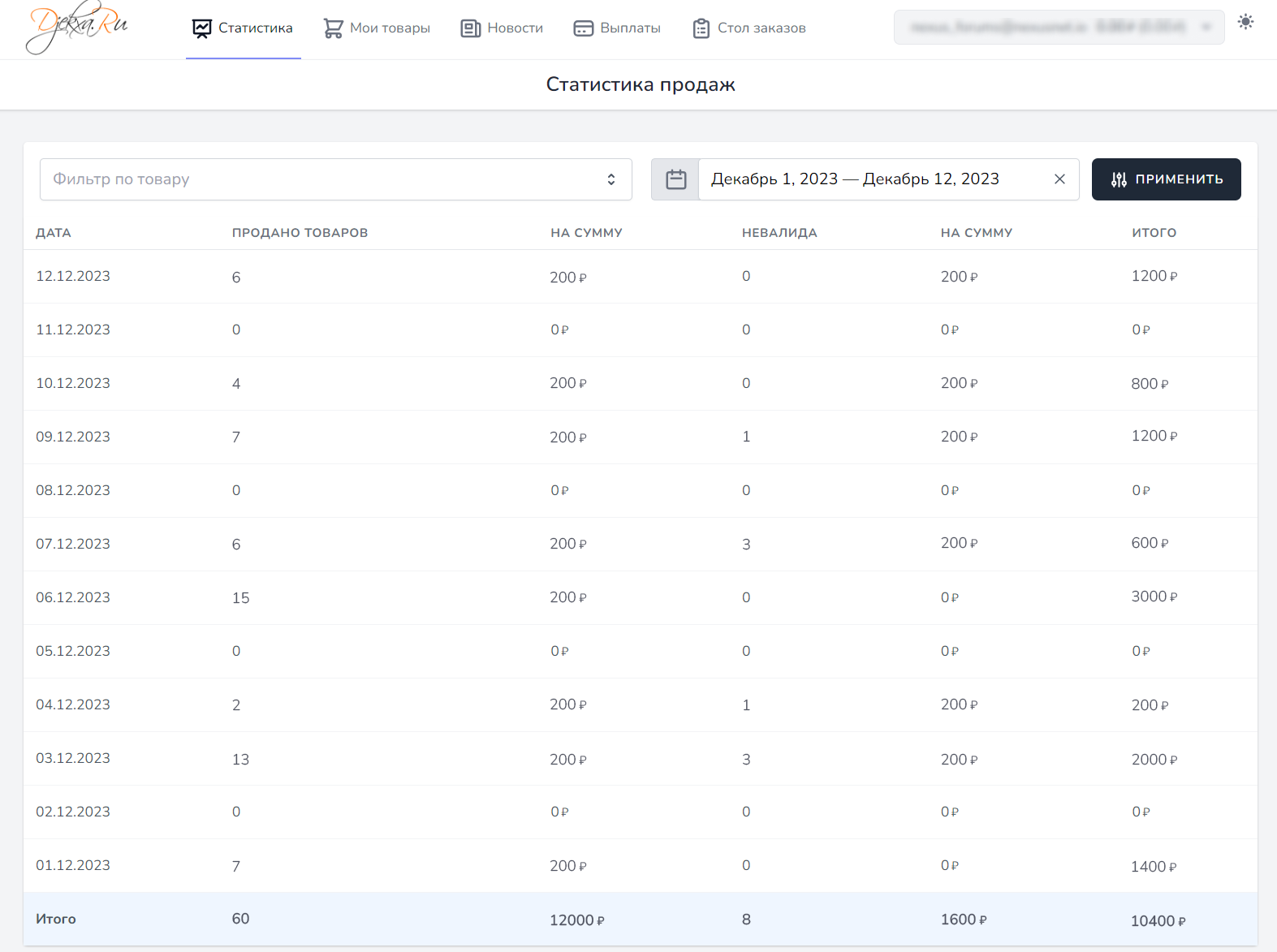1277x952 pixels.
Task: Select the 10.12.2023 date cell
Action: [73, 384]
